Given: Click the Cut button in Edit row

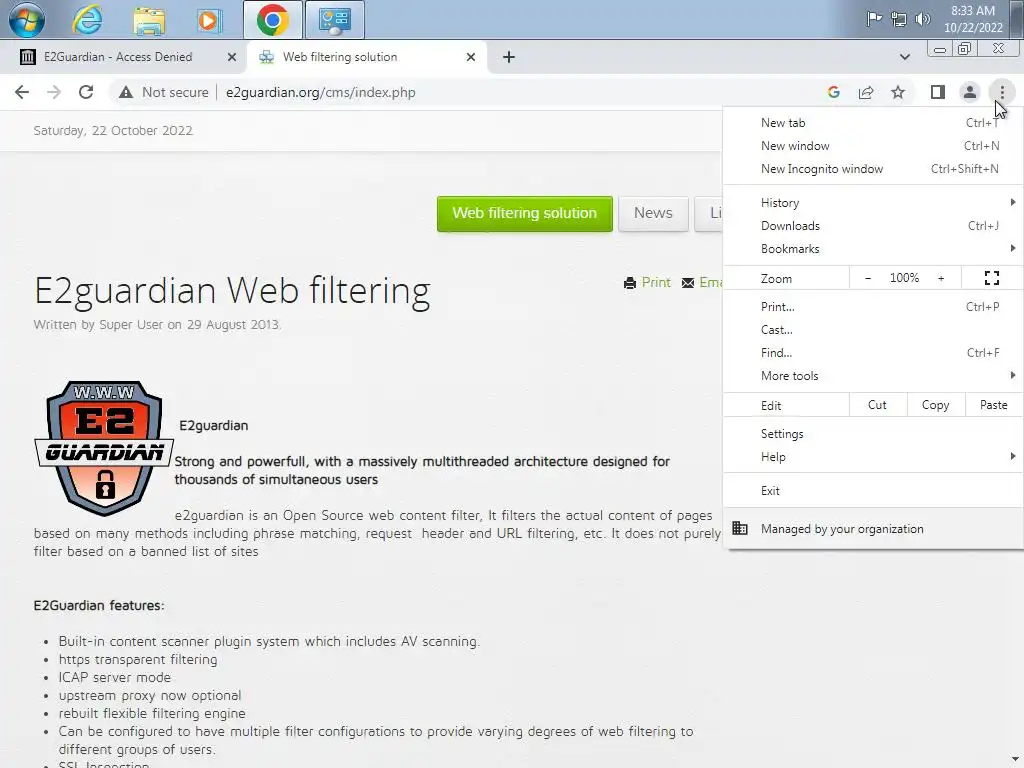Looking at the screenshot, I should 878,405.
